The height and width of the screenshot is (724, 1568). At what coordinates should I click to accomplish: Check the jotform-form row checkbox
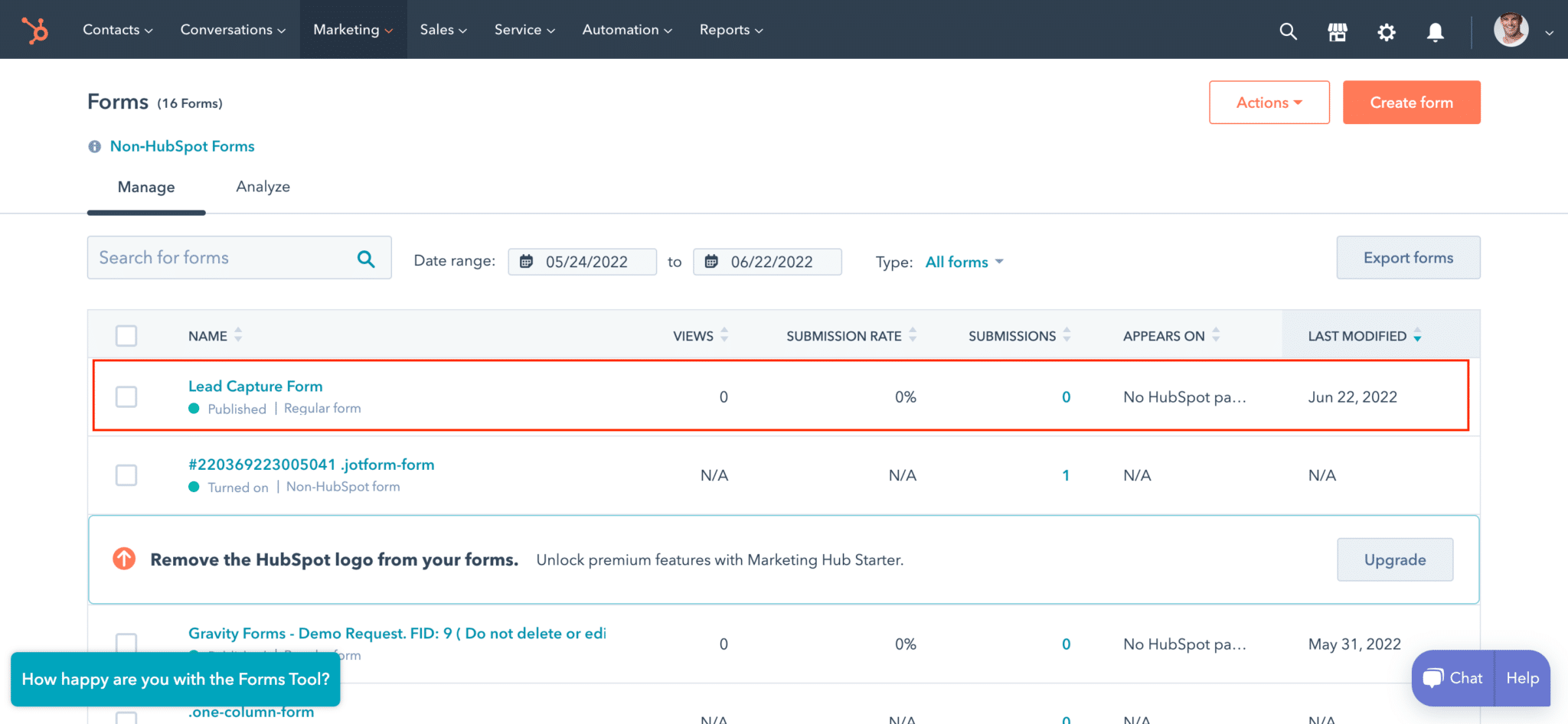coord(126,475)
